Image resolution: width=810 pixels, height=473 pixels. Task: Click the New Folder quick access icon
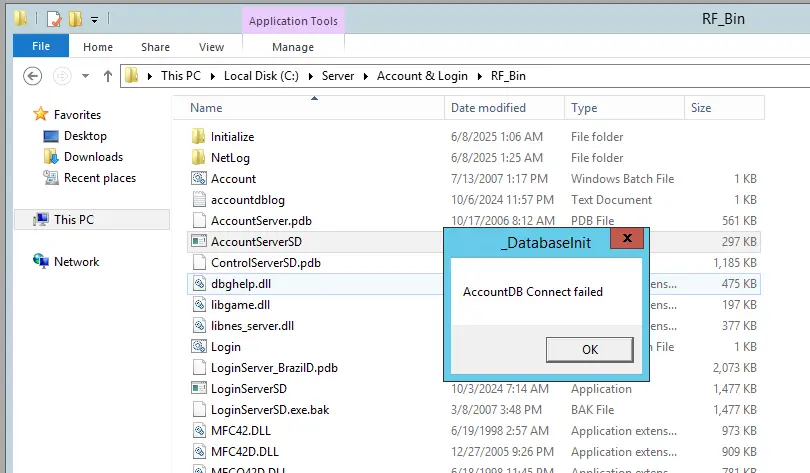(75, 19)
